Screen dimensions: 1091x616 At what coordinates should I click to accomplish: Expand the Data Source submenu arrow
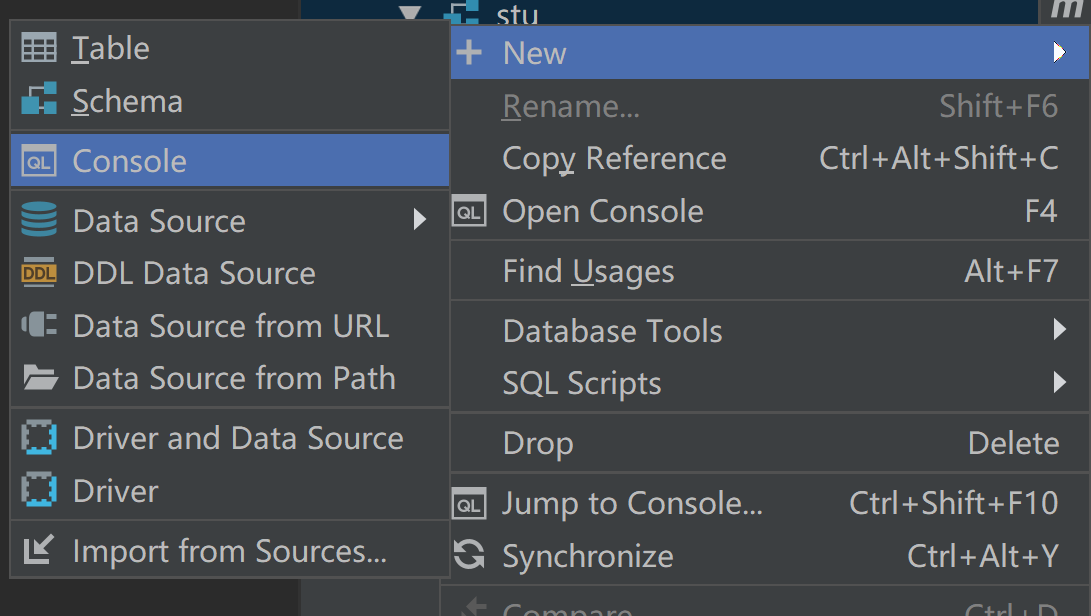420,220
